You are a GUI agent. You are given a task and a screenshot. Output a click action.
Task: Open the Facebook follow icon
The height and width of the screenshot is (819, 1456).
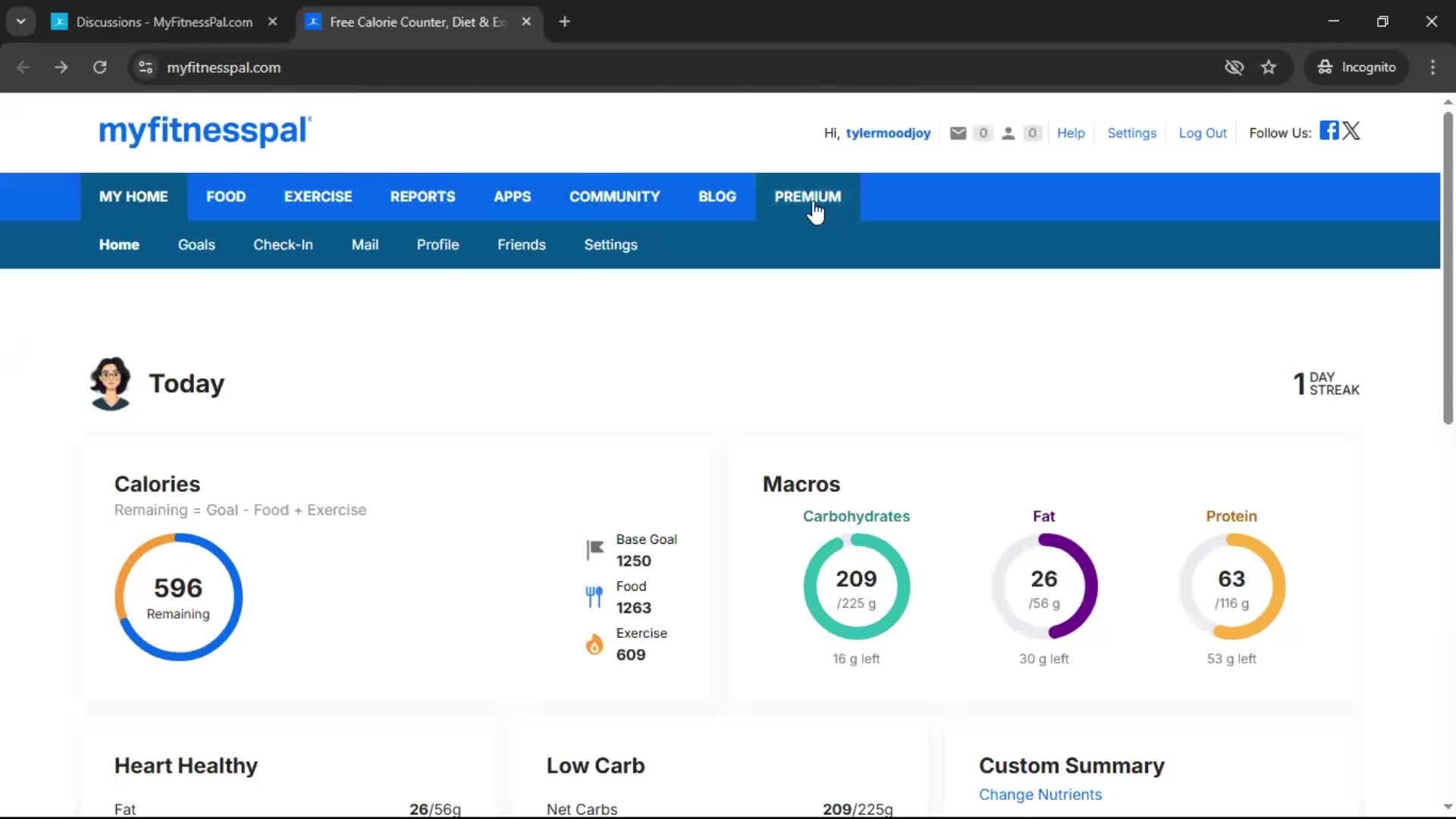1329,130
